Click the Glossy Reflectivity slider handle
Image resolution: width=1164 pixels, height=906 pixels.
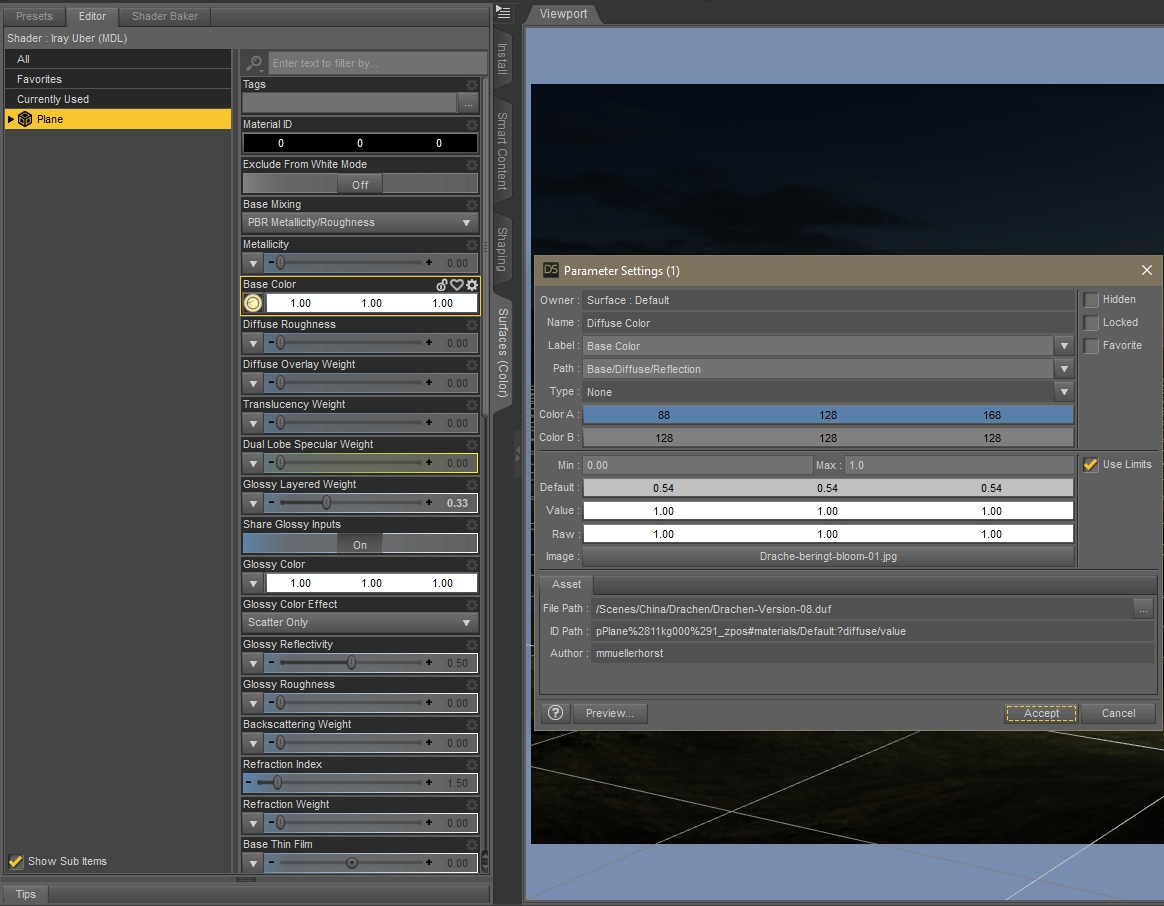click(351, 662)
